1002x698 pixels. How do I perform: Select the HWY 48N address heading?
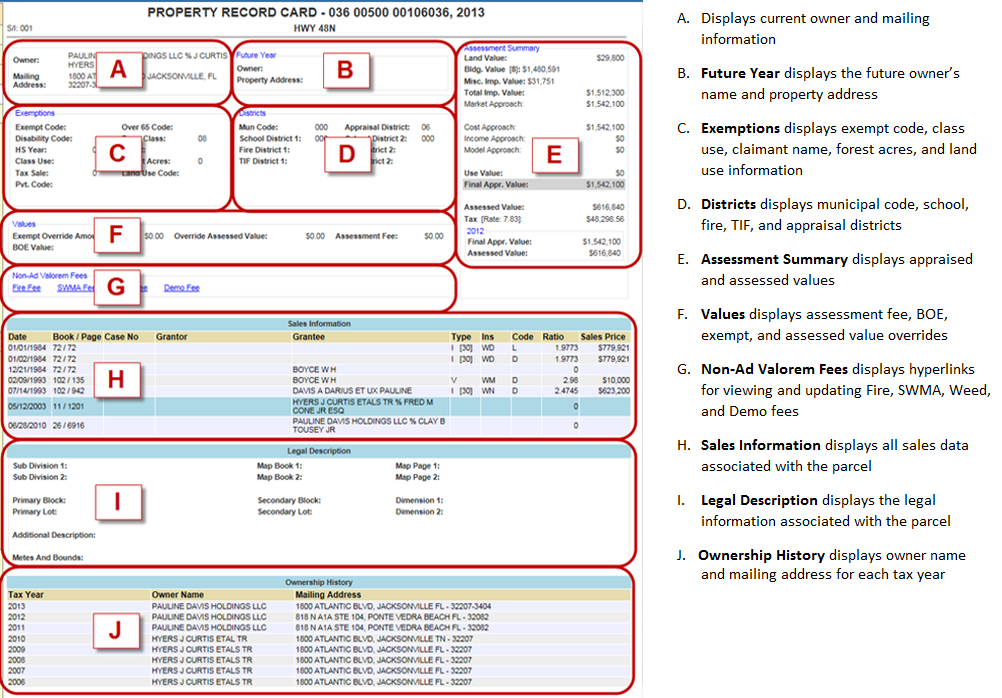tap(314, 28)
